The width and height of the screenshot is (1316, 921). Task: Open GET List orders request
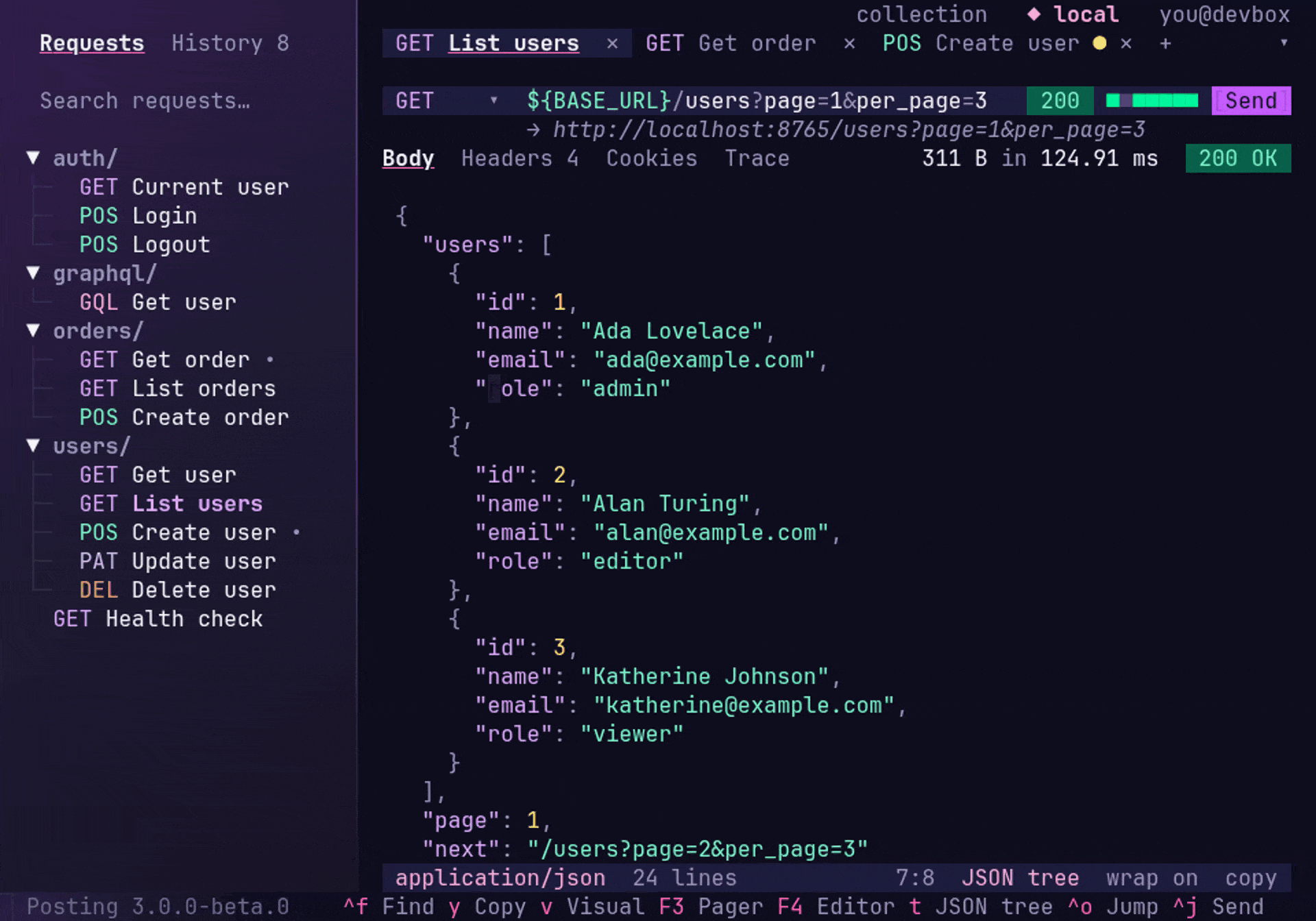(x=177, y=389)
